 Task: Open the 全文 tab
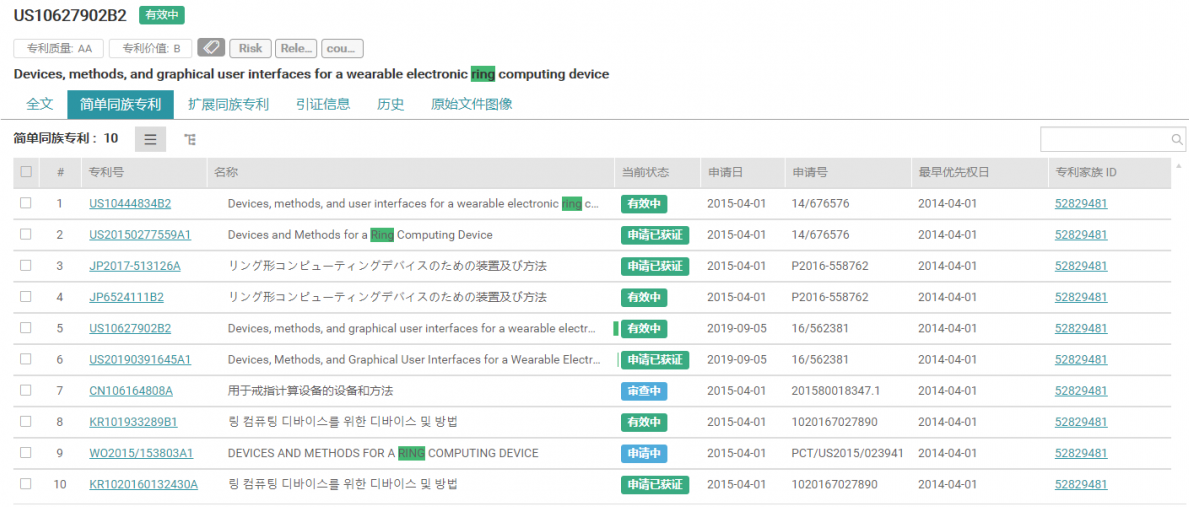40,104
